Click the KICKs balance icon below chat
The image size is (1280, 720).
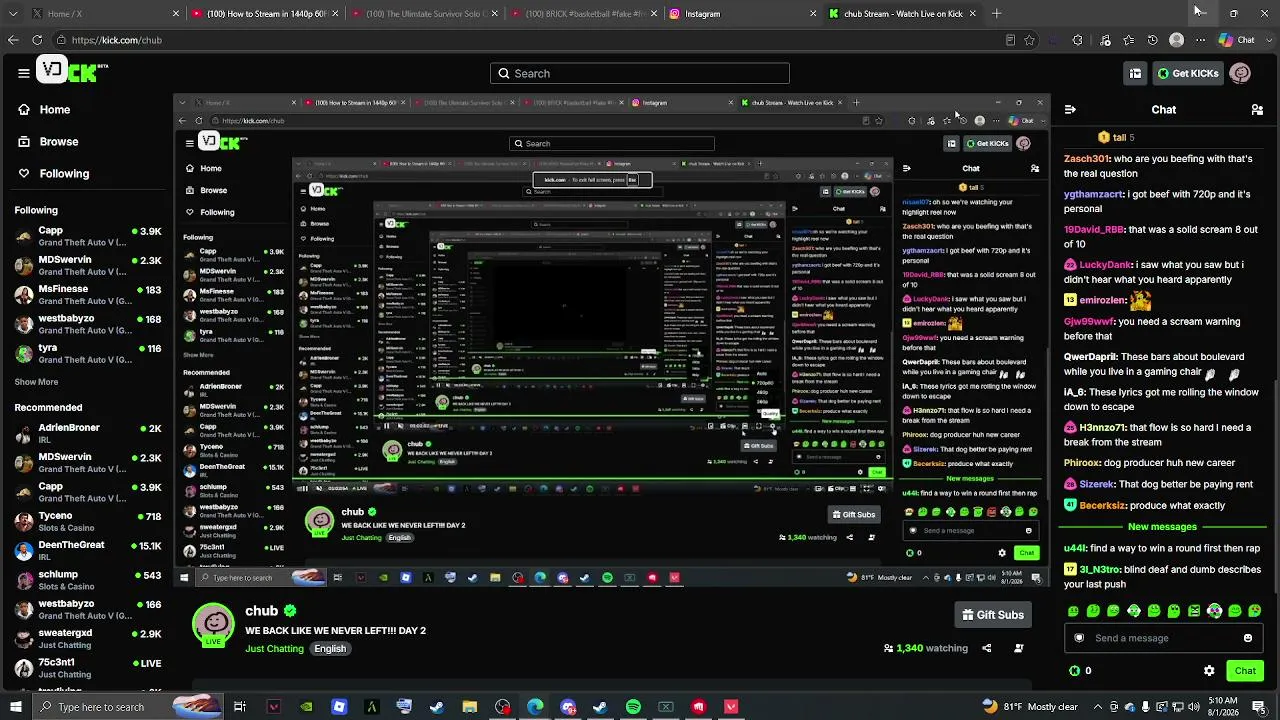click(1075, 671)
